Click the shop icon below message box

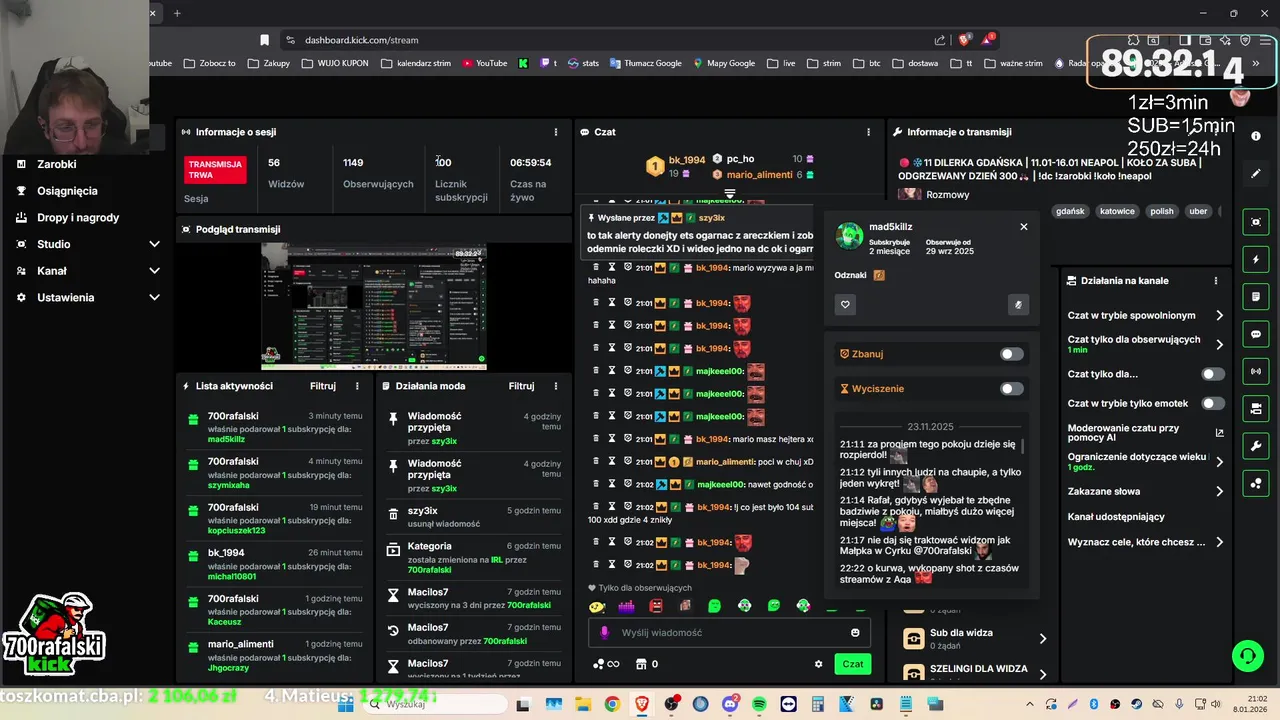[x=641, y=664]
